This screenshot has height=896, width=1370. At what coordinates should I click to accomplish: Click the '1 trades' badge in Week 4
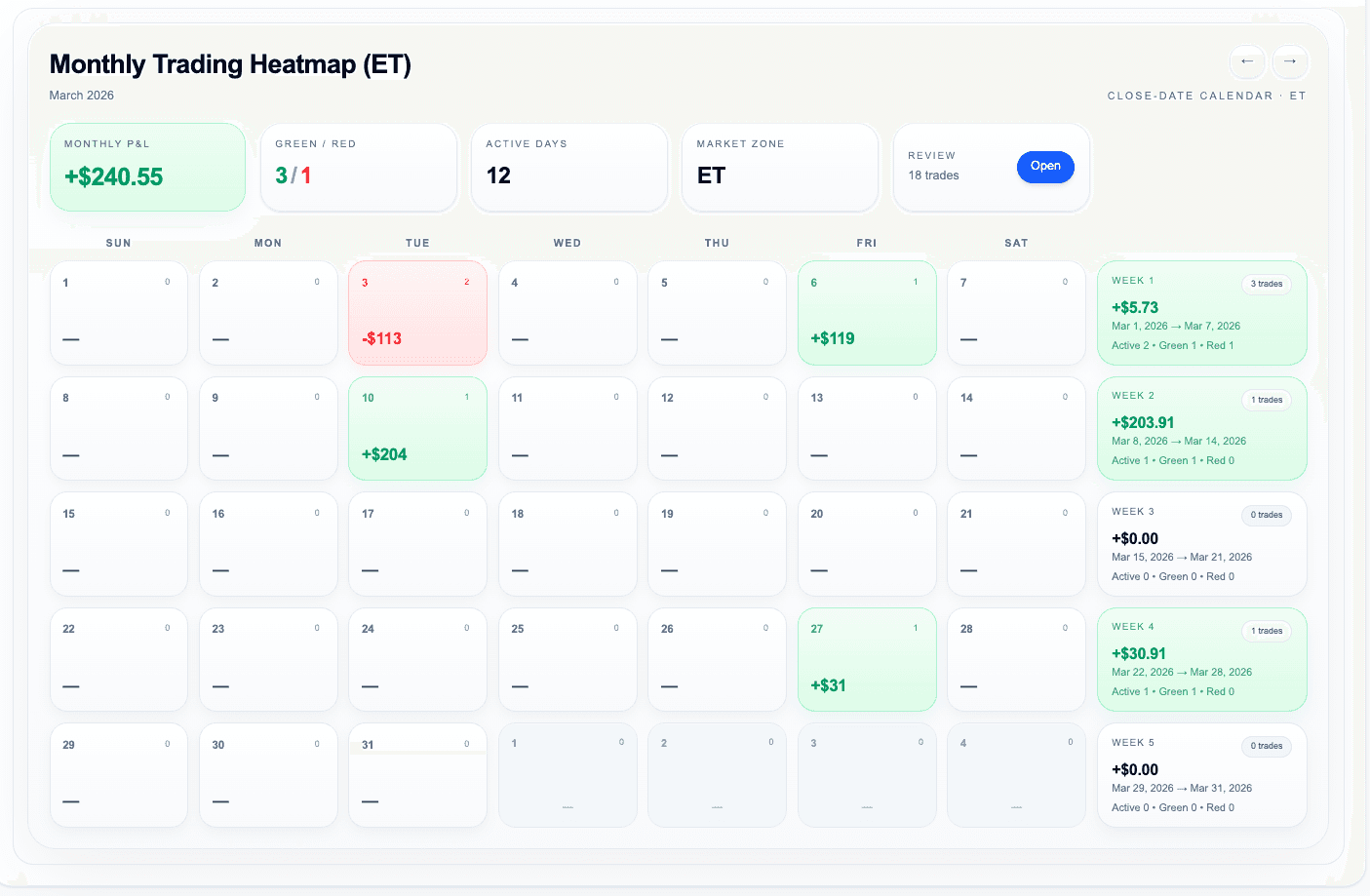click(1267, 631)
